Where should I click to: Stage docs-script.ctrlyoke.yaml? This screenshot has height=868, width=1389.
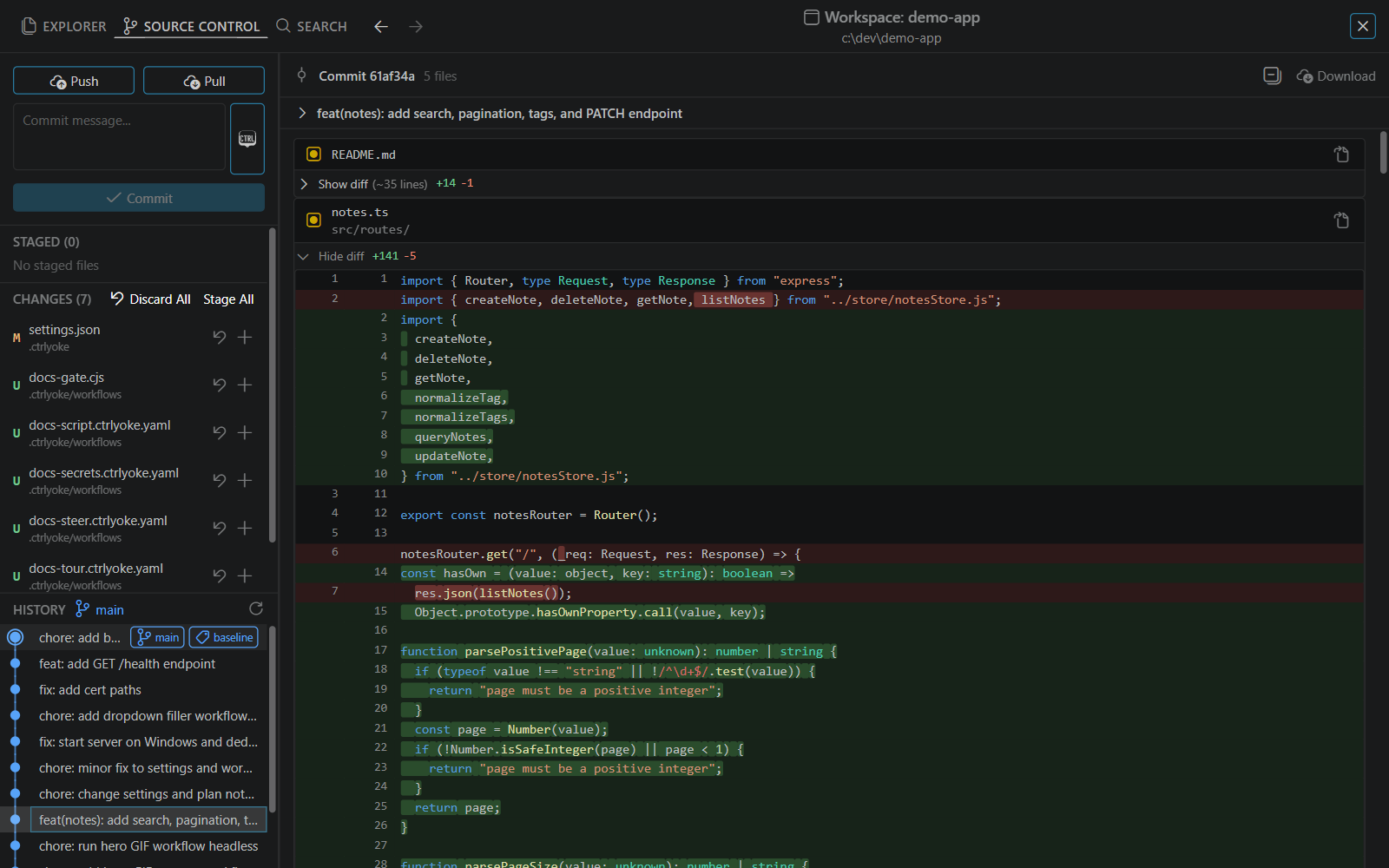coord(245,432)
